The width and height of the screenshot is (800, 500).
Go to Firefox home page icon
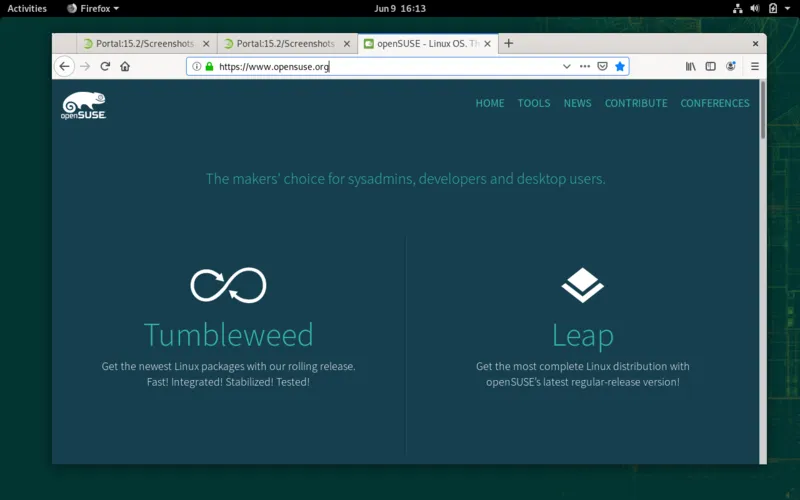(125, 66)
